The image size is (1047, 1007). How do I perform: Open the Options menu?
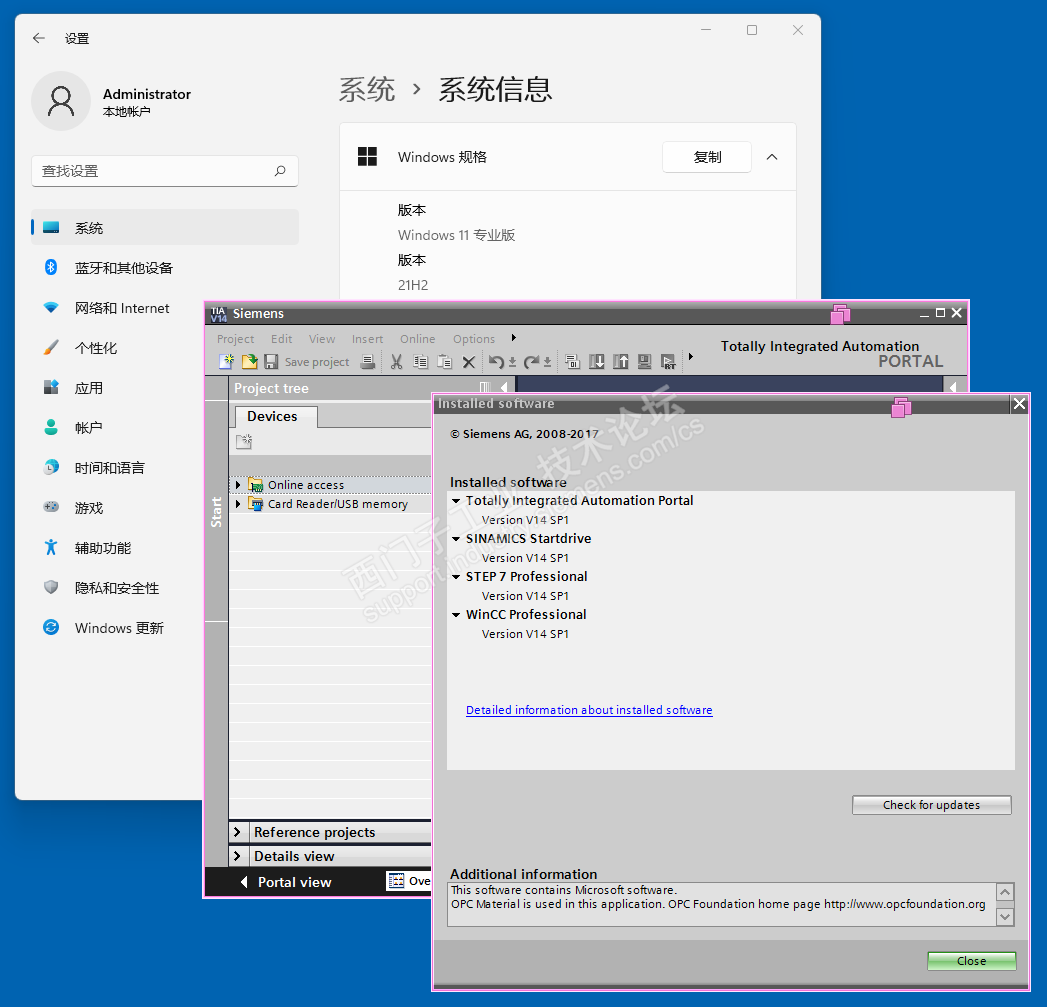474,339
